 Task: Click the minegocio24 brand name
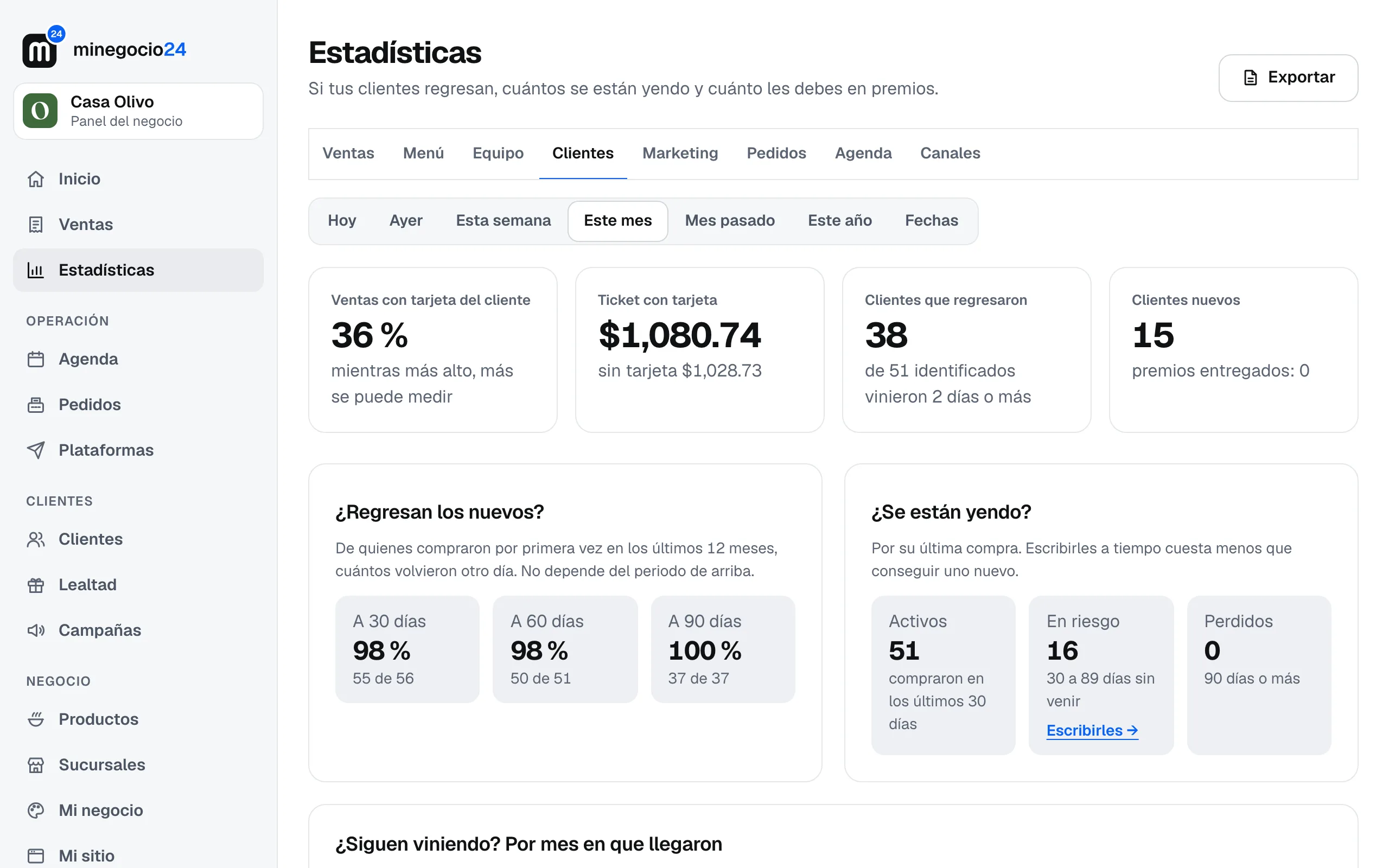[130, 49]
